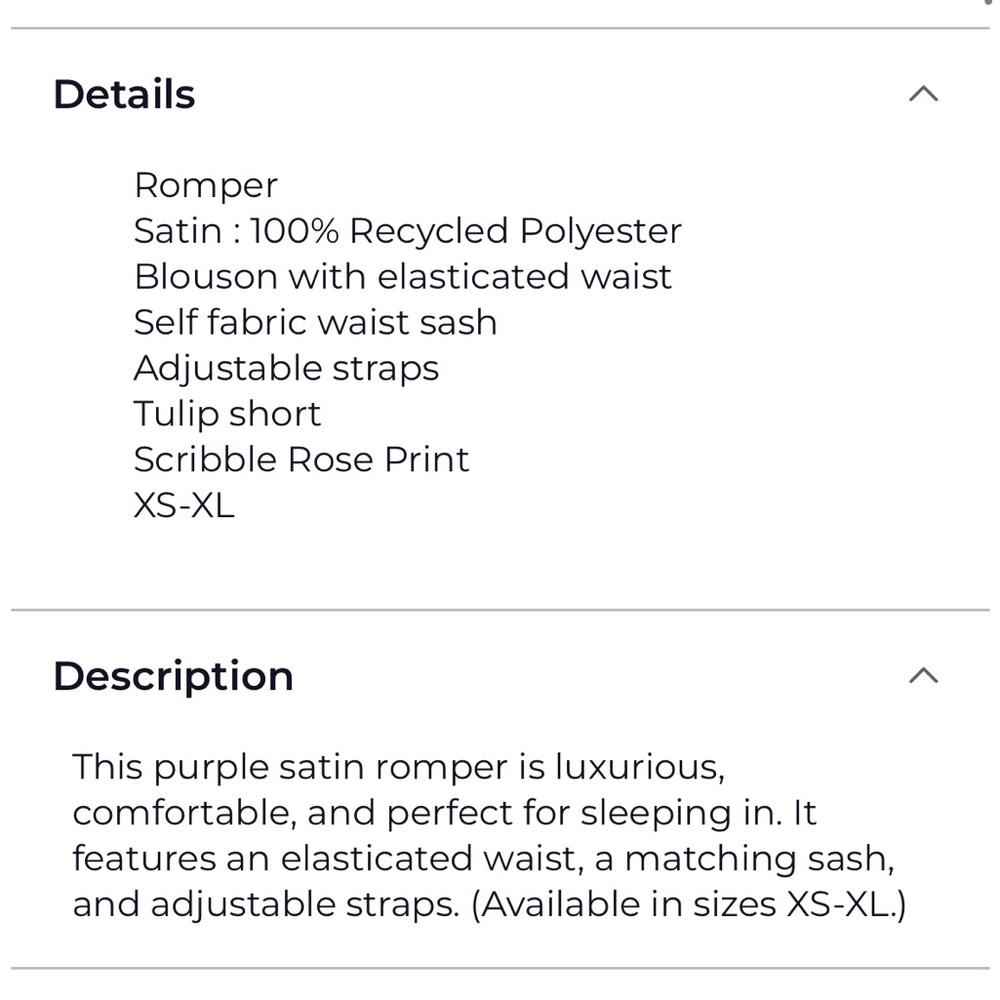Screen dimensions: 1000x1000
Task: Click the Scribble Rose Print line
Action: click(x=301, y=460)
